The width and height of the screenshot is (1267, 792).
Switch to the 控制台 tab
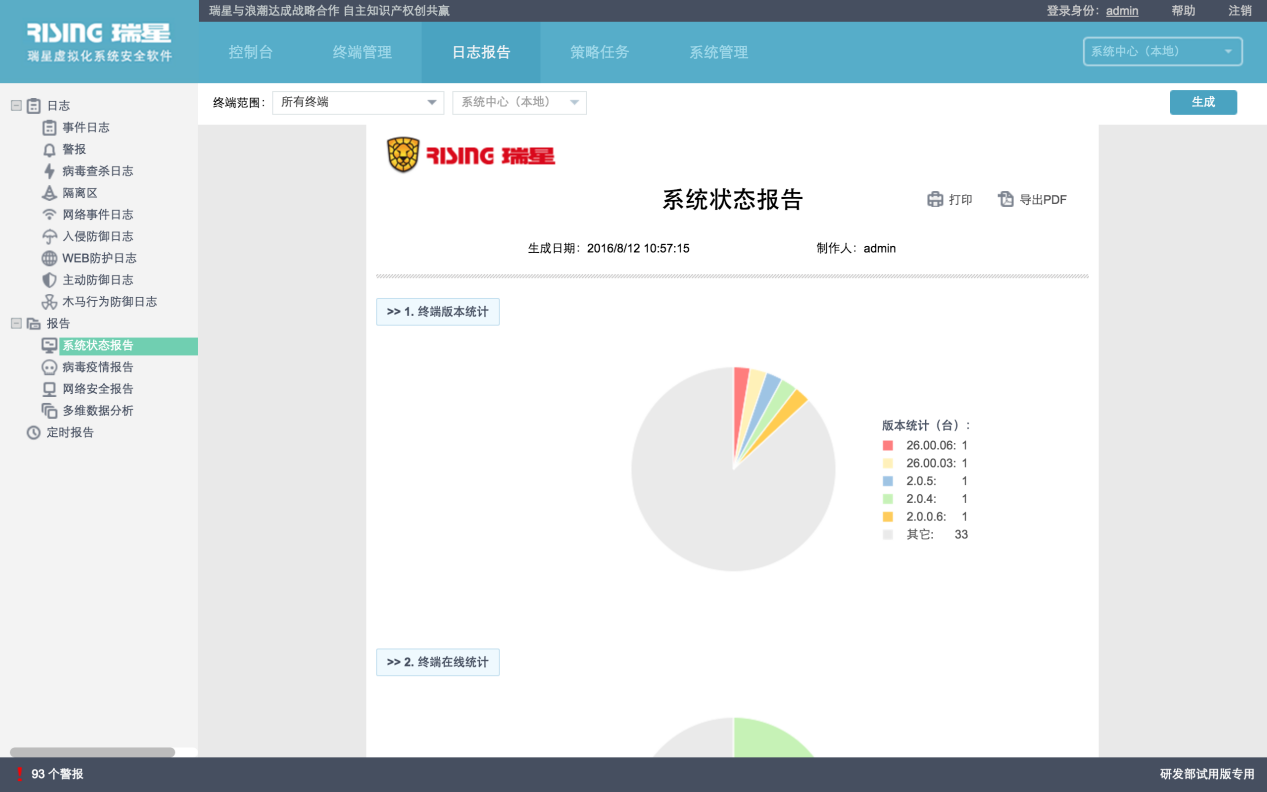click(x=251, y=52)
